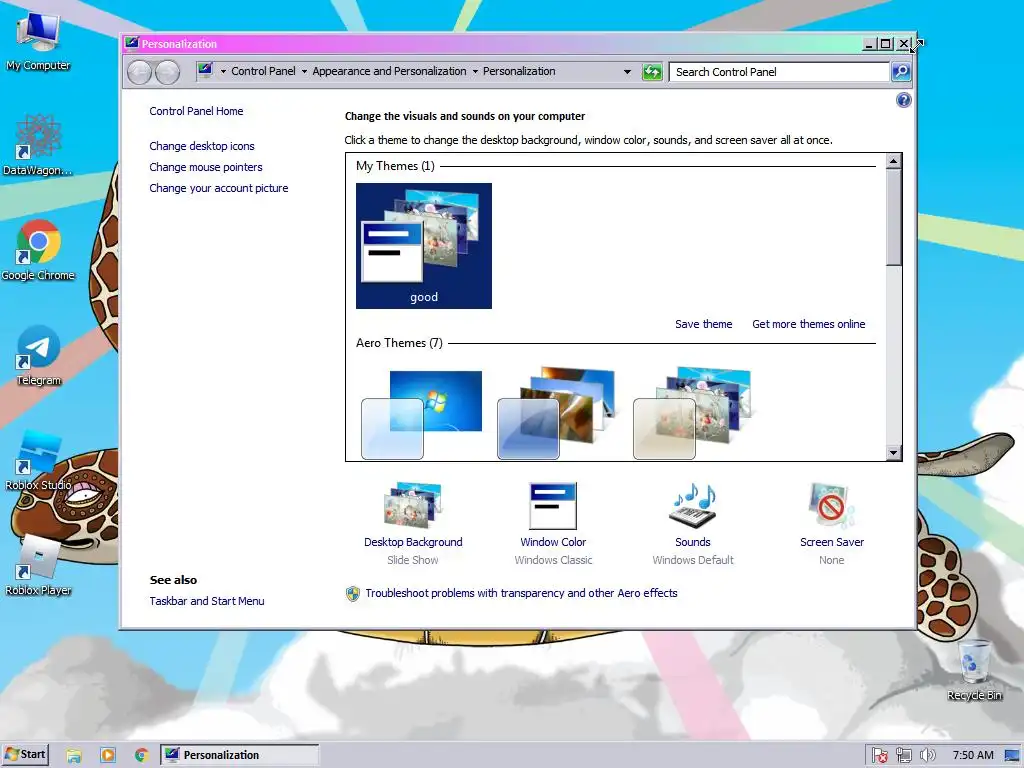Open the blue Help question mark
The height and width of the screenshot is (768, 1024).
pos(903,100)
